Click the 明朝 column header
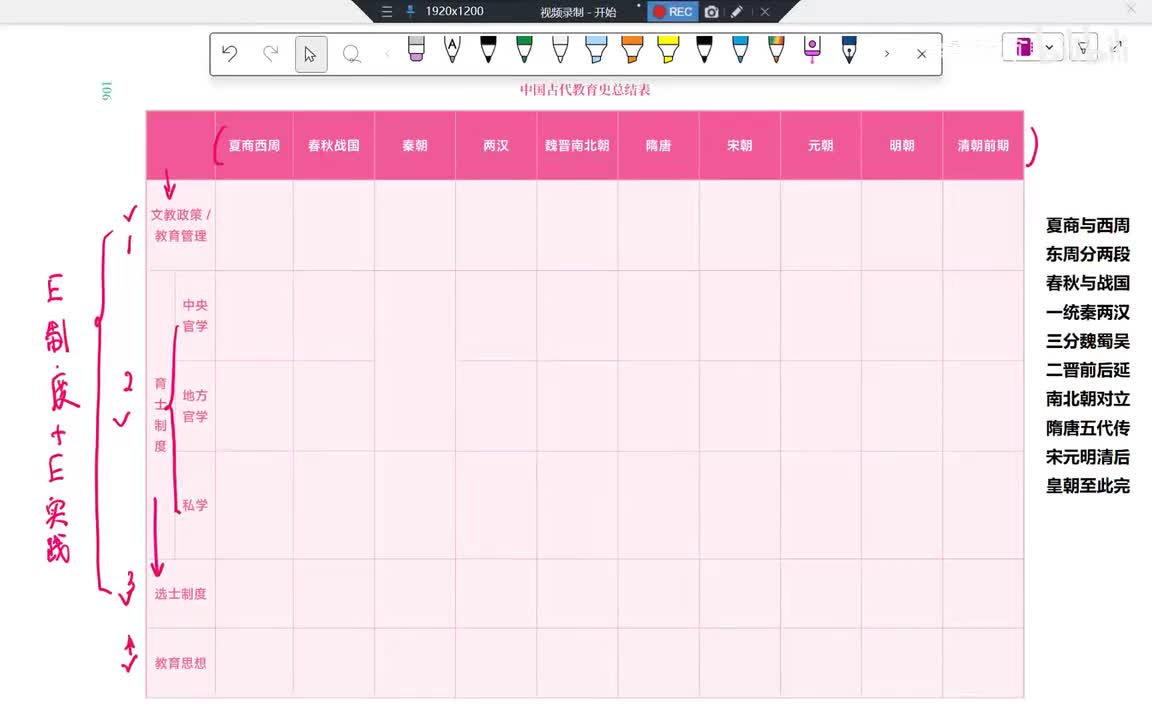Image resolution: width=1152 pixels, height=720 pixels. [902, 145]
